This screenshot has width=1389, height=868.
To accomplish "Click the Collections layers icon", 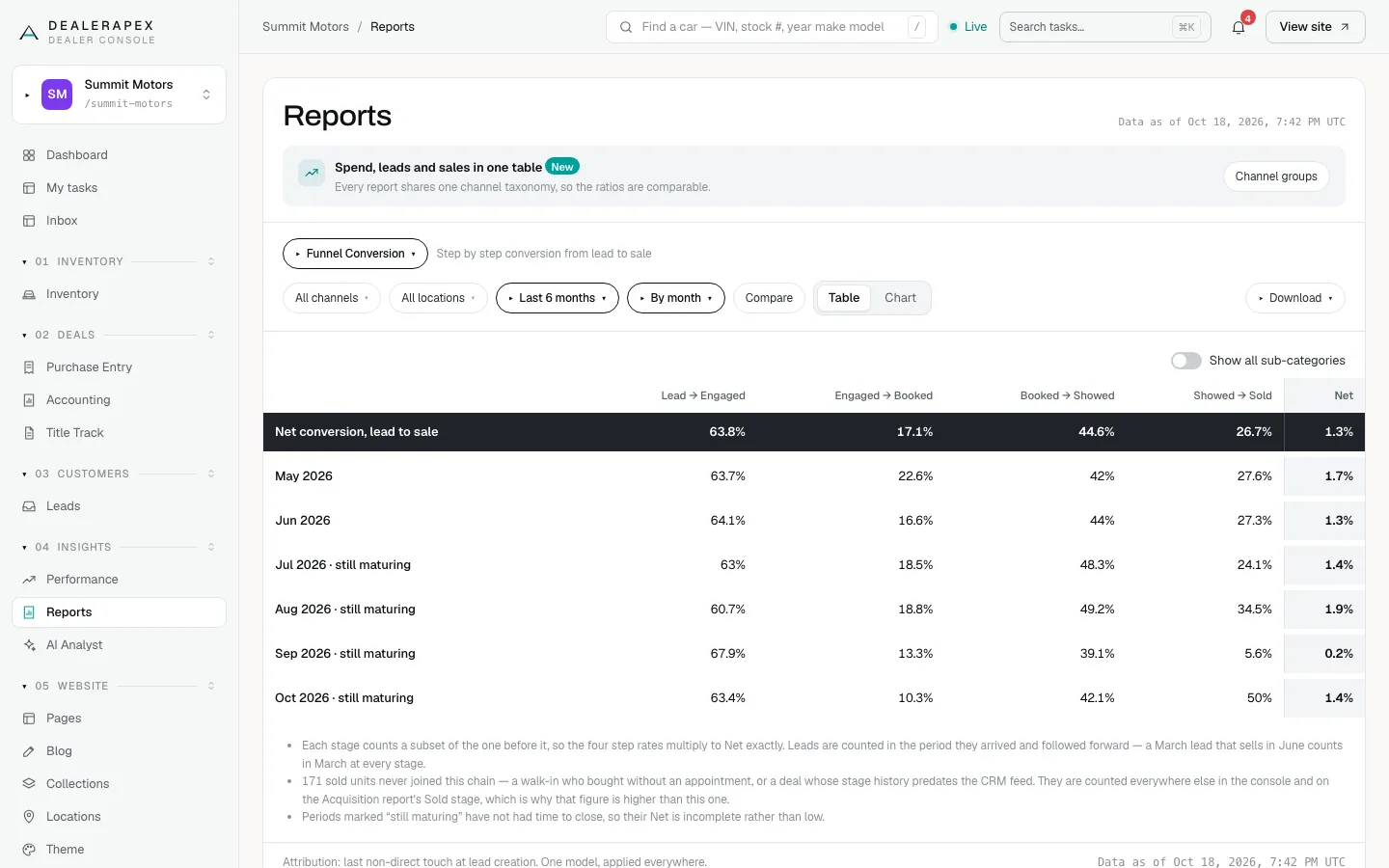I will (29, 784).
